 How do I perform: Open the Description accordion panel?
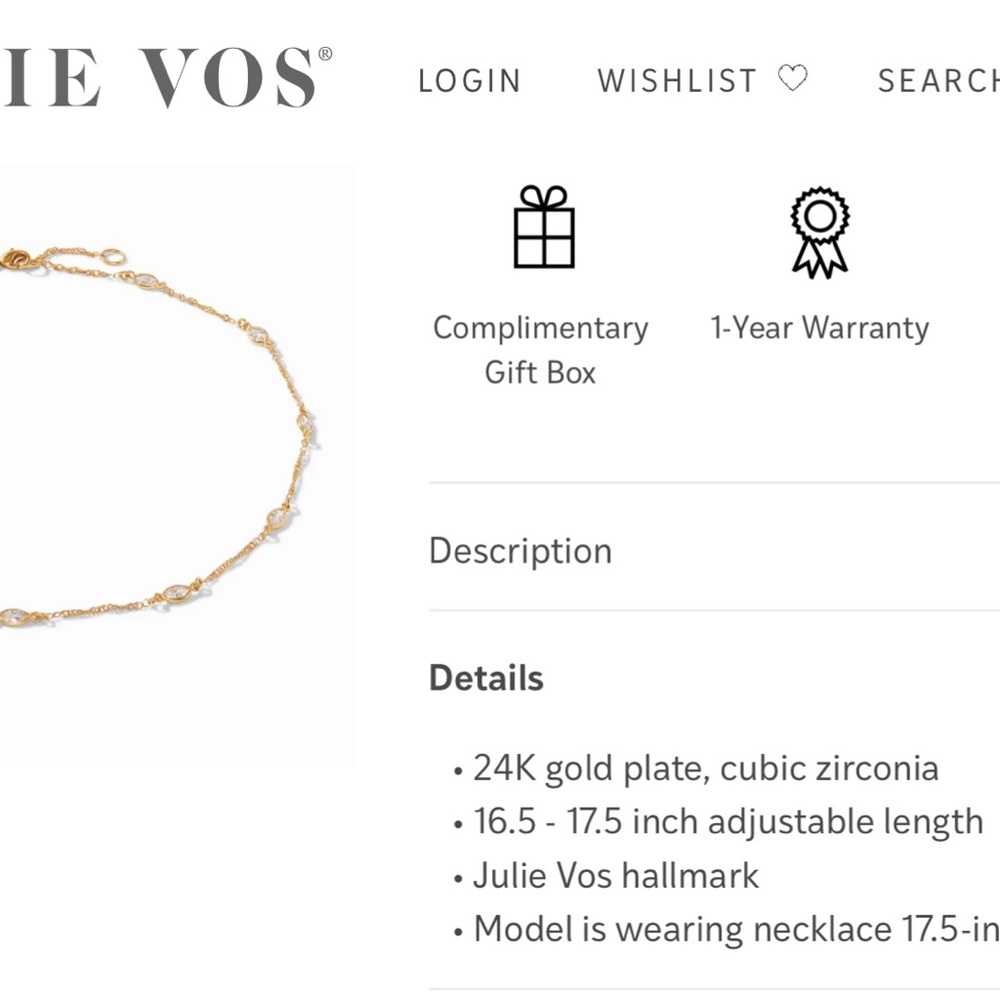(520, 550)
